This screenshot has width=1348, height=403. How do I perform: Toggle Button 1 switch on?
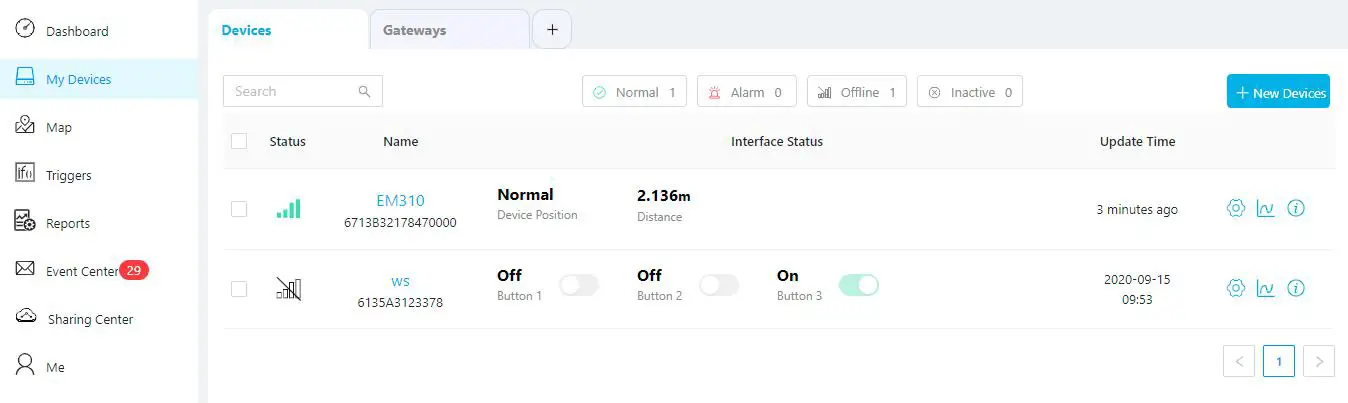[579, 285]
